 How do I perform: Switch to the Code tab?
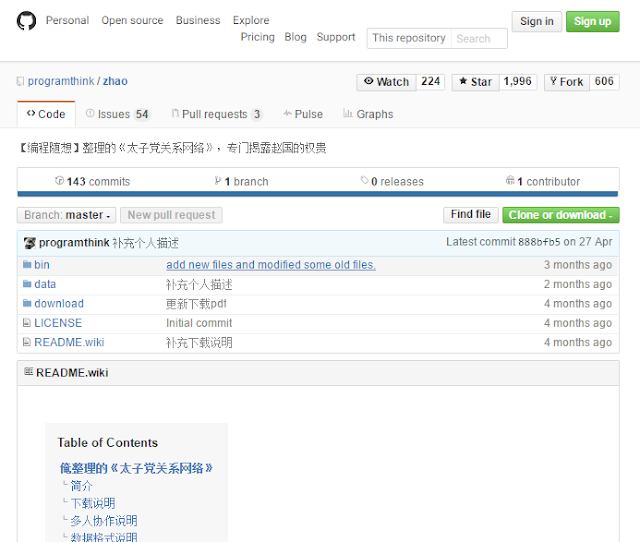pos(46,114)
